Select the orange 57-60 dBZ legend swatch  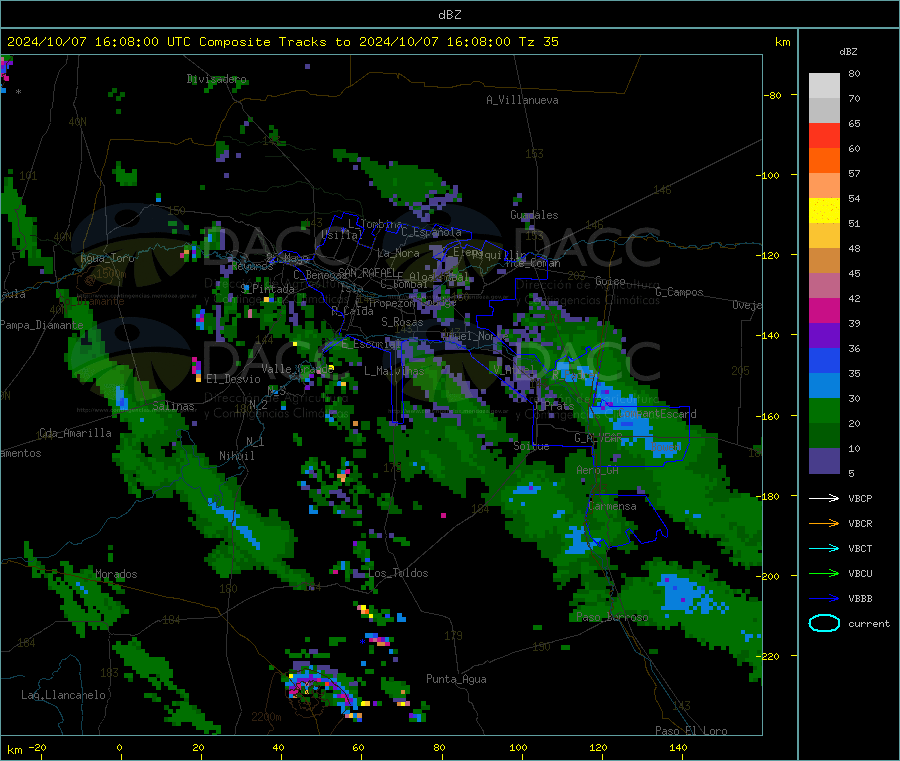coord(824,161)
